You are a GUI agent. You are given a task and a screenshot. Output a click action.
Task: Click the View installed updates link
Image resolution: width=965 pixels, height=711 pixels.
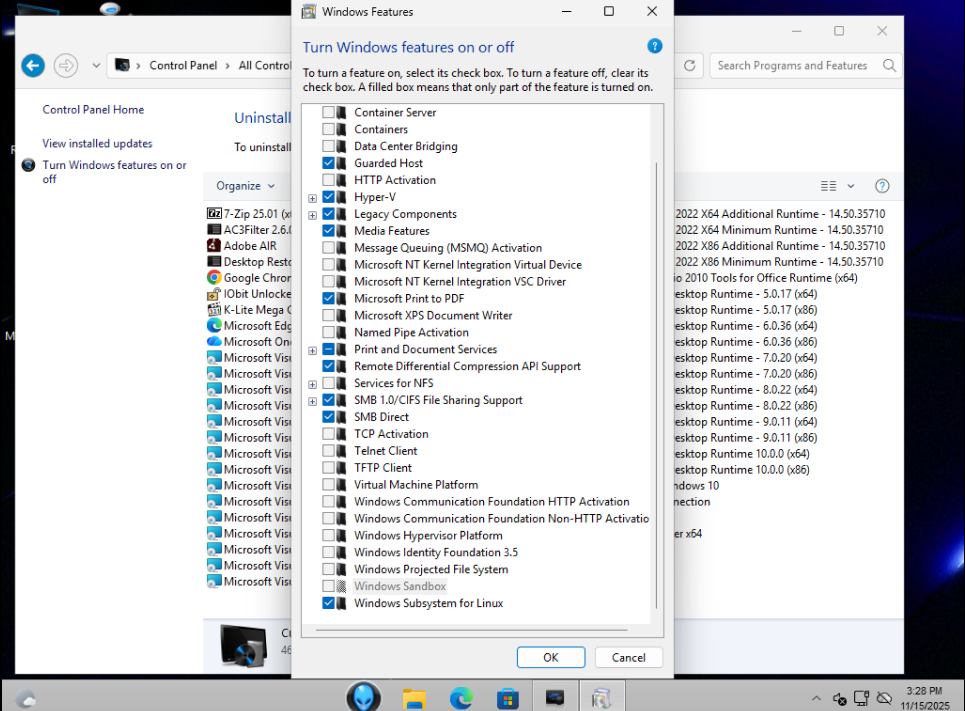(x=97, y=144)
